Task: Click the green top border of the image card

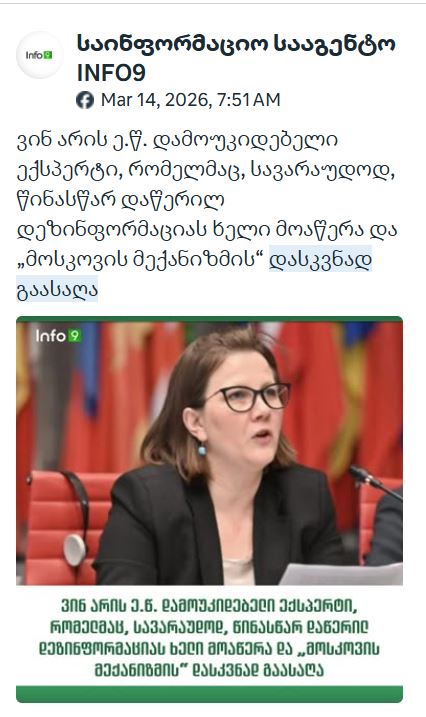Action: 209,319
